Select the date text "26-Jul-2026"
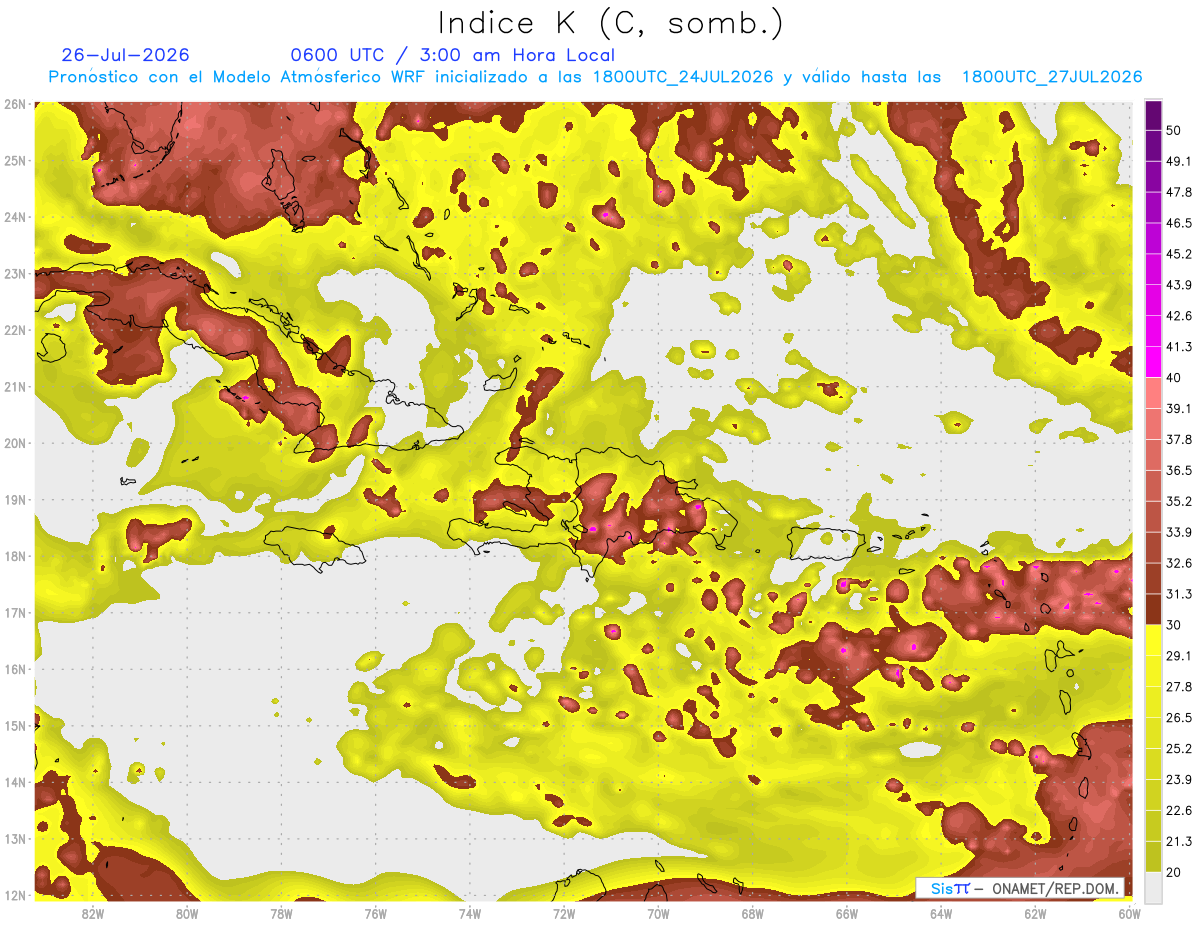Screen dimensions: 1200x927 click(125, 55)
